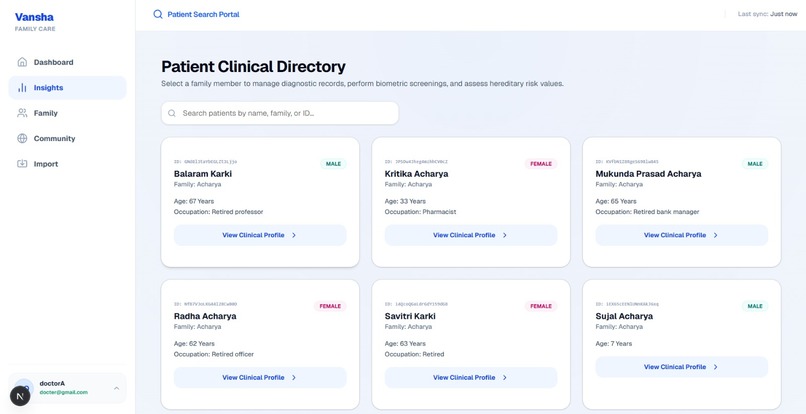This screenshot has width=806, height=414.
Task: View Clinical Profile for Sujal Acharya
Action: [x=682, y=367]
